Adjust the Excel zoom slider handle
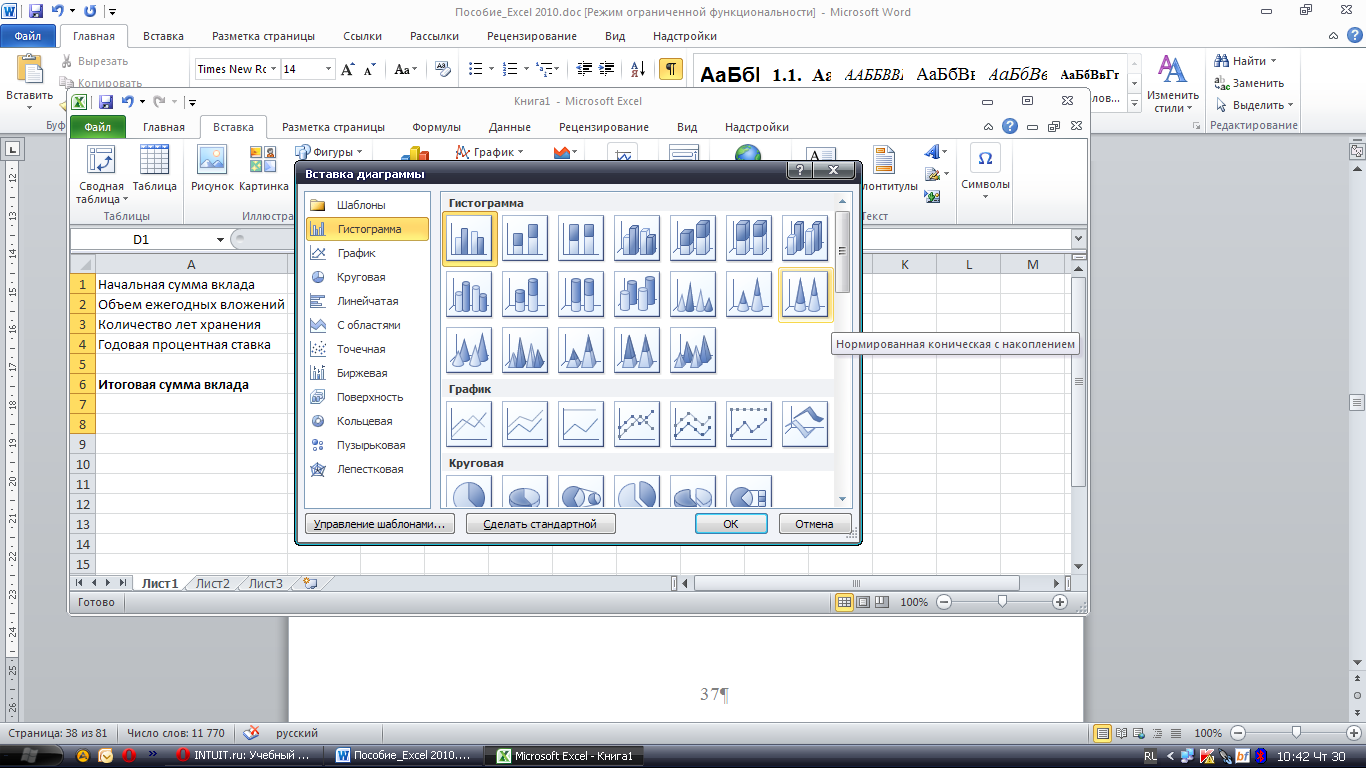Screen dimensions: 1366x768 click(x=1002, y=602)
